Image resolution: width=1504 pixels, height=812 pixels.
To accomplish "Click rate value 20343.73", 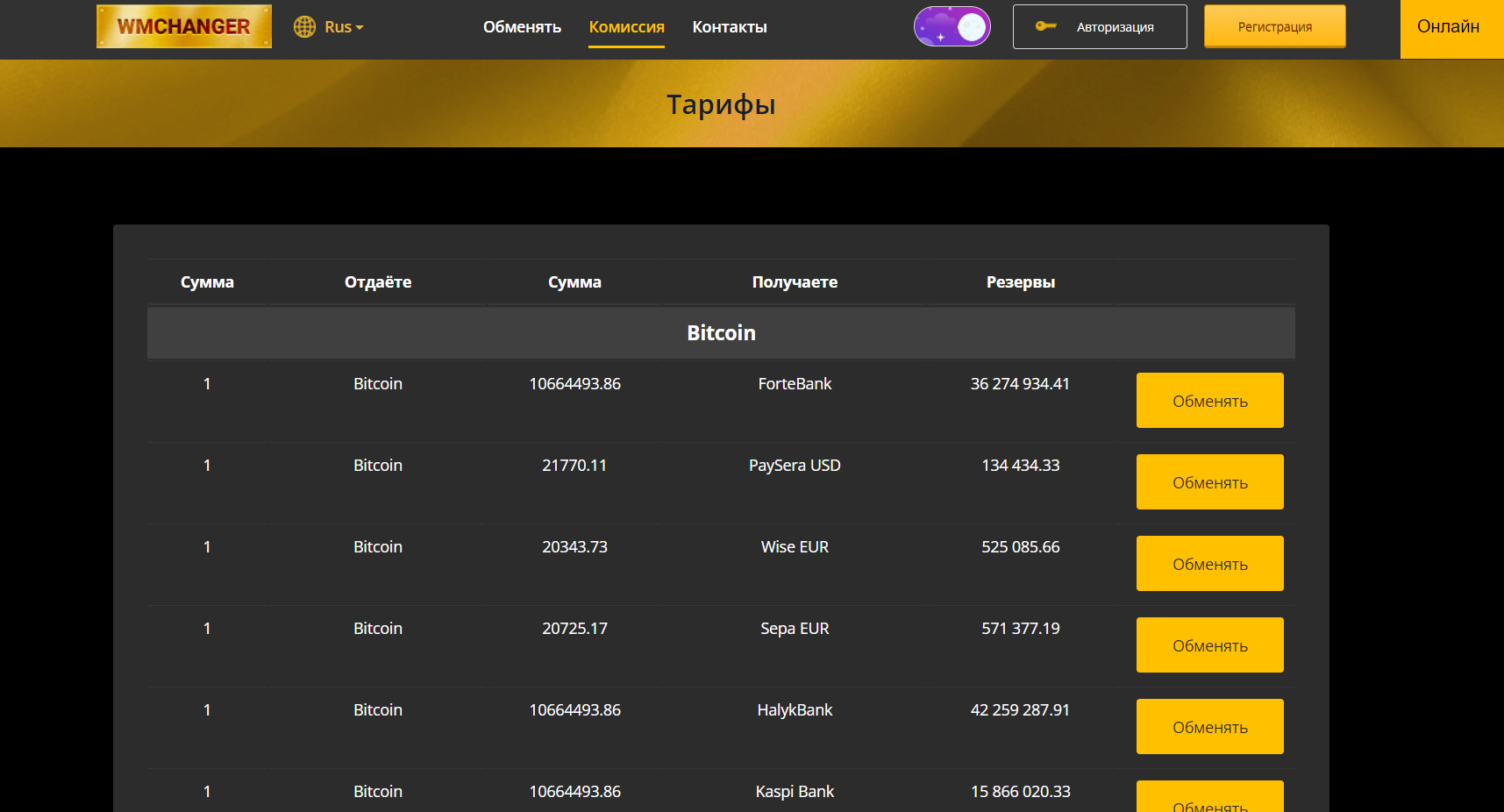I will coord(574,547).
